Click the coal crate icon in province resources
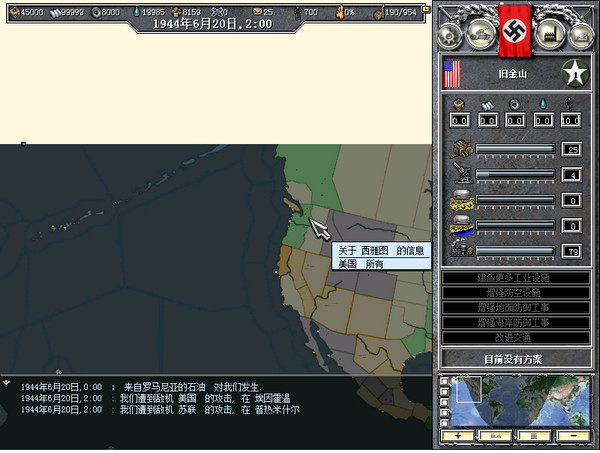This screenshot has height=453, width=600. click(459, 104)
